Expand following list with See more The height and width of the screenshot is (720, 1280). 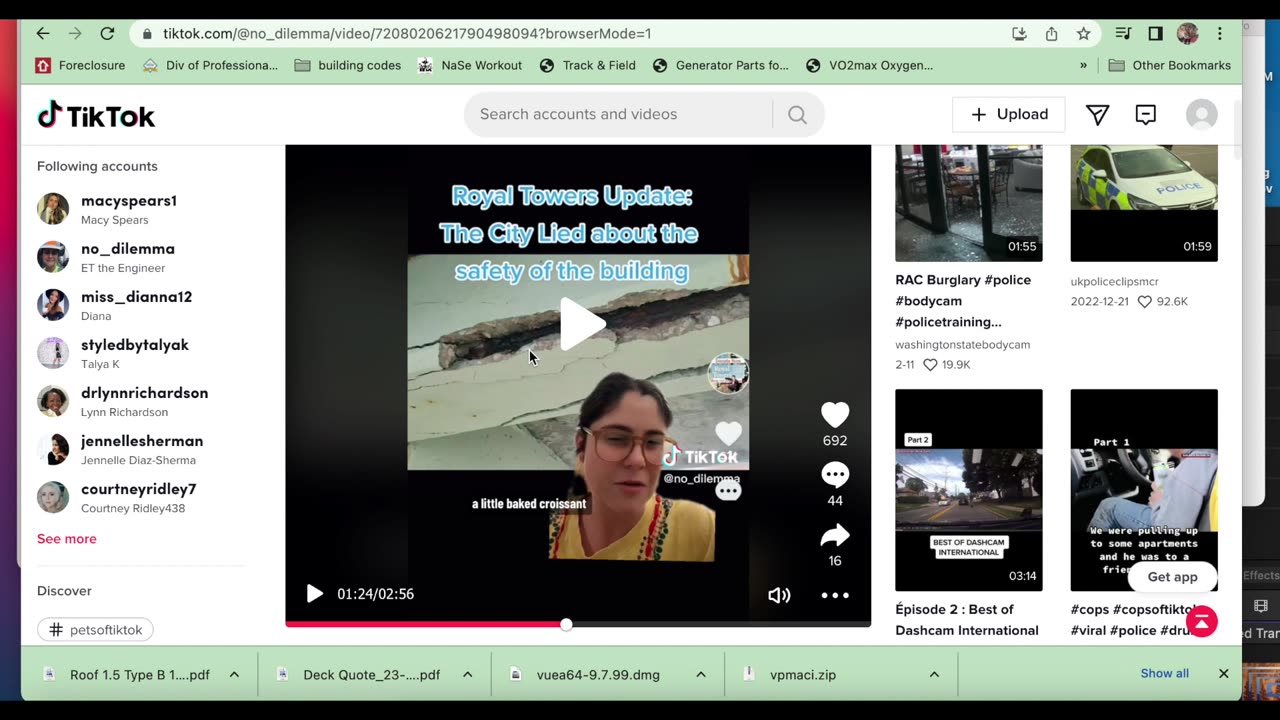point(67,539)
